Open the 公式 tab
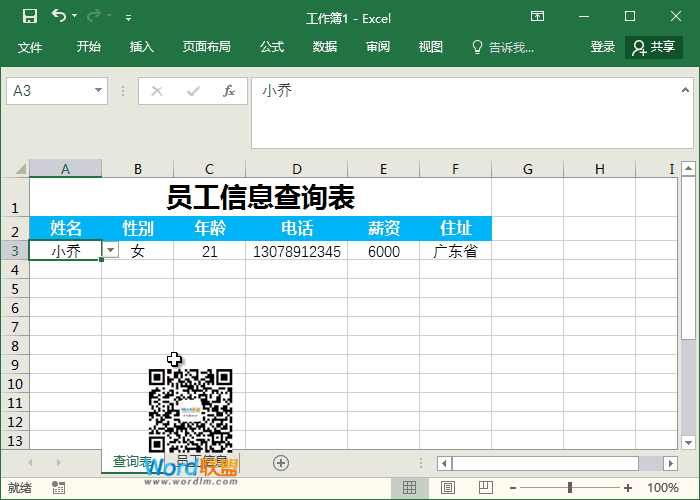 coord(272,47)
